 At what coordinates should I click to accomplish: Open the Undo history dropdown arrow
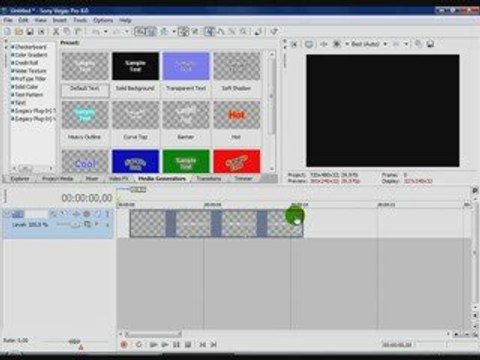(x=106, y=32)
